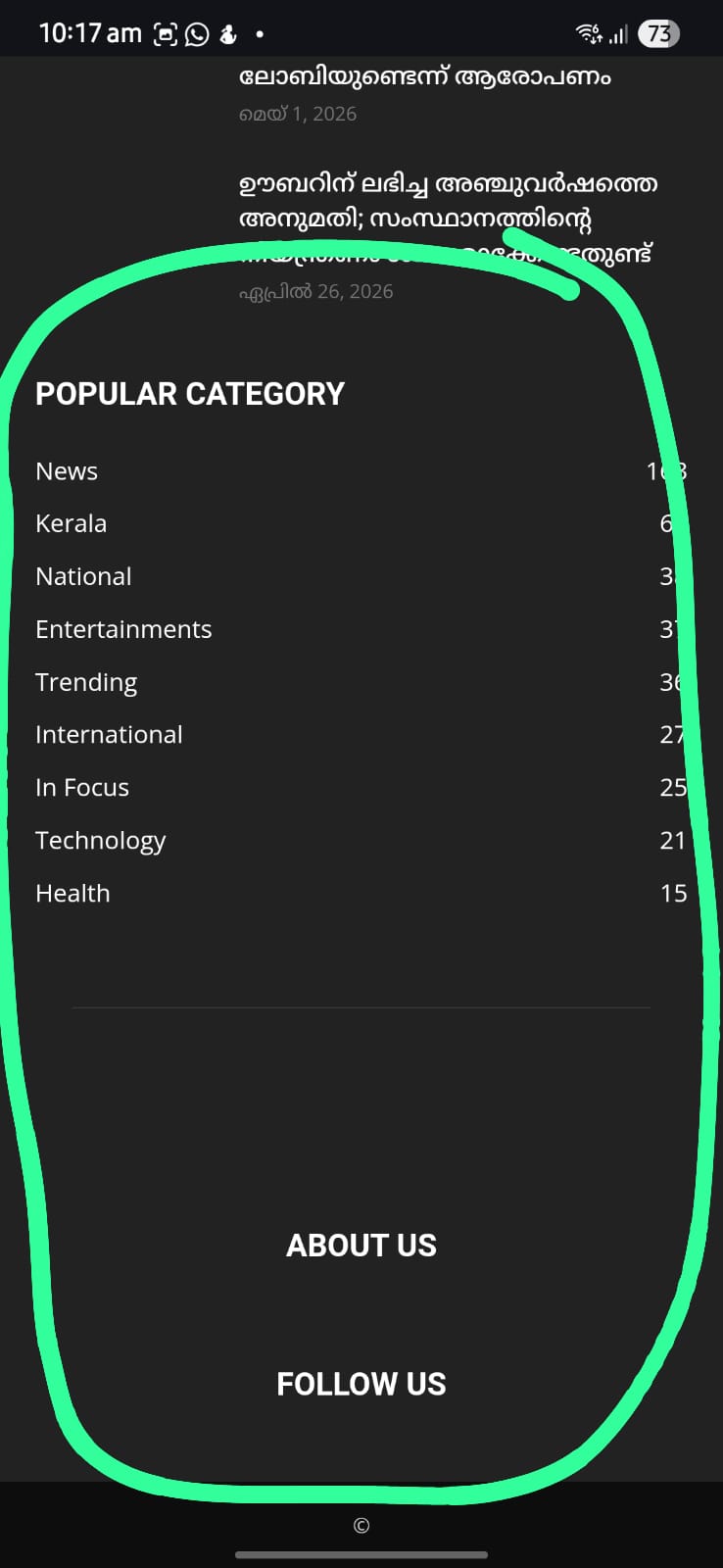This screenshot has width=723, height=1568.
Task: Tap the bottom navigation gesture handle
Action: click(361, 1554)
